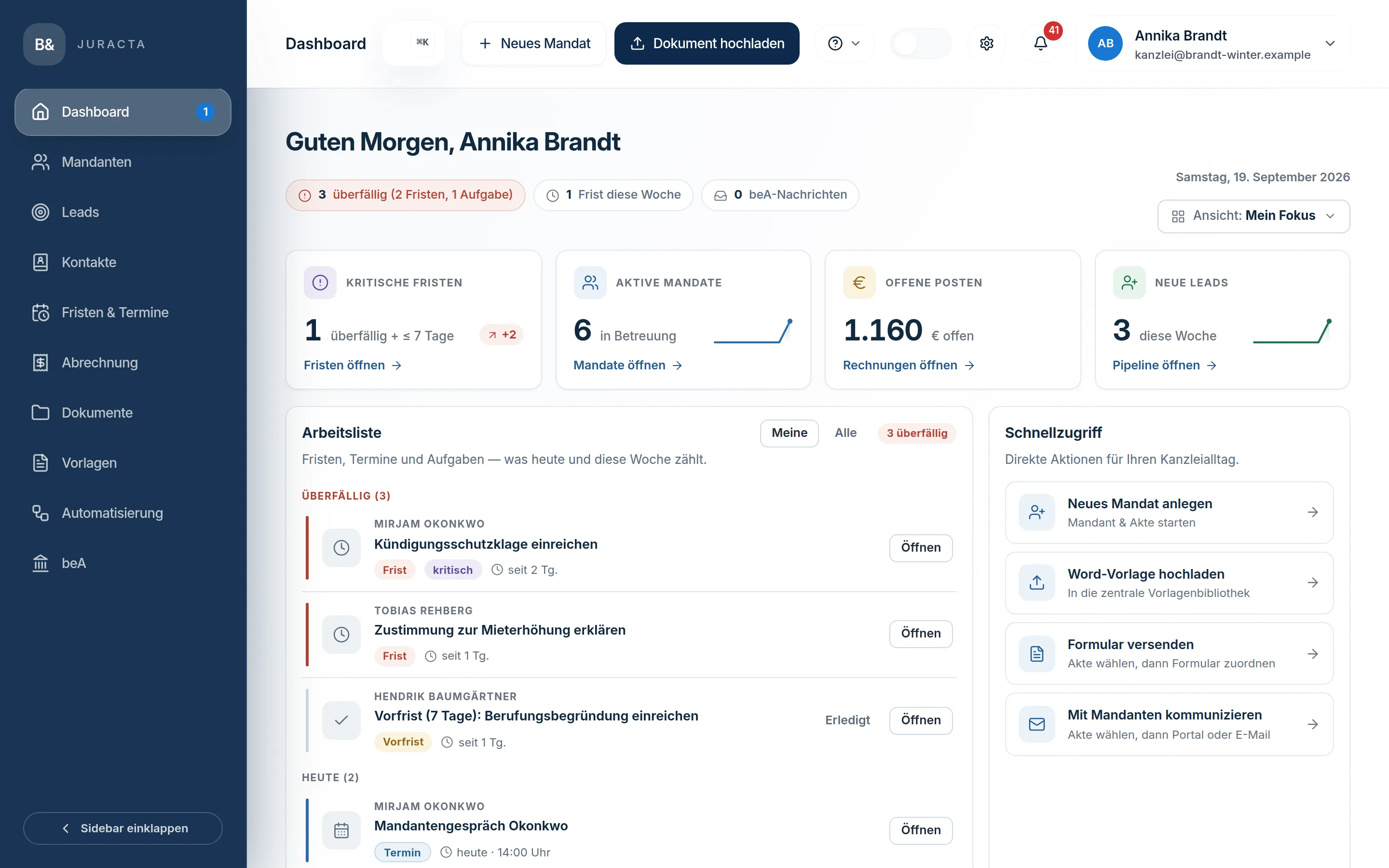Open the settings gear icon
The width and height of the screenshot is (1389, 868).
point(986,43)
